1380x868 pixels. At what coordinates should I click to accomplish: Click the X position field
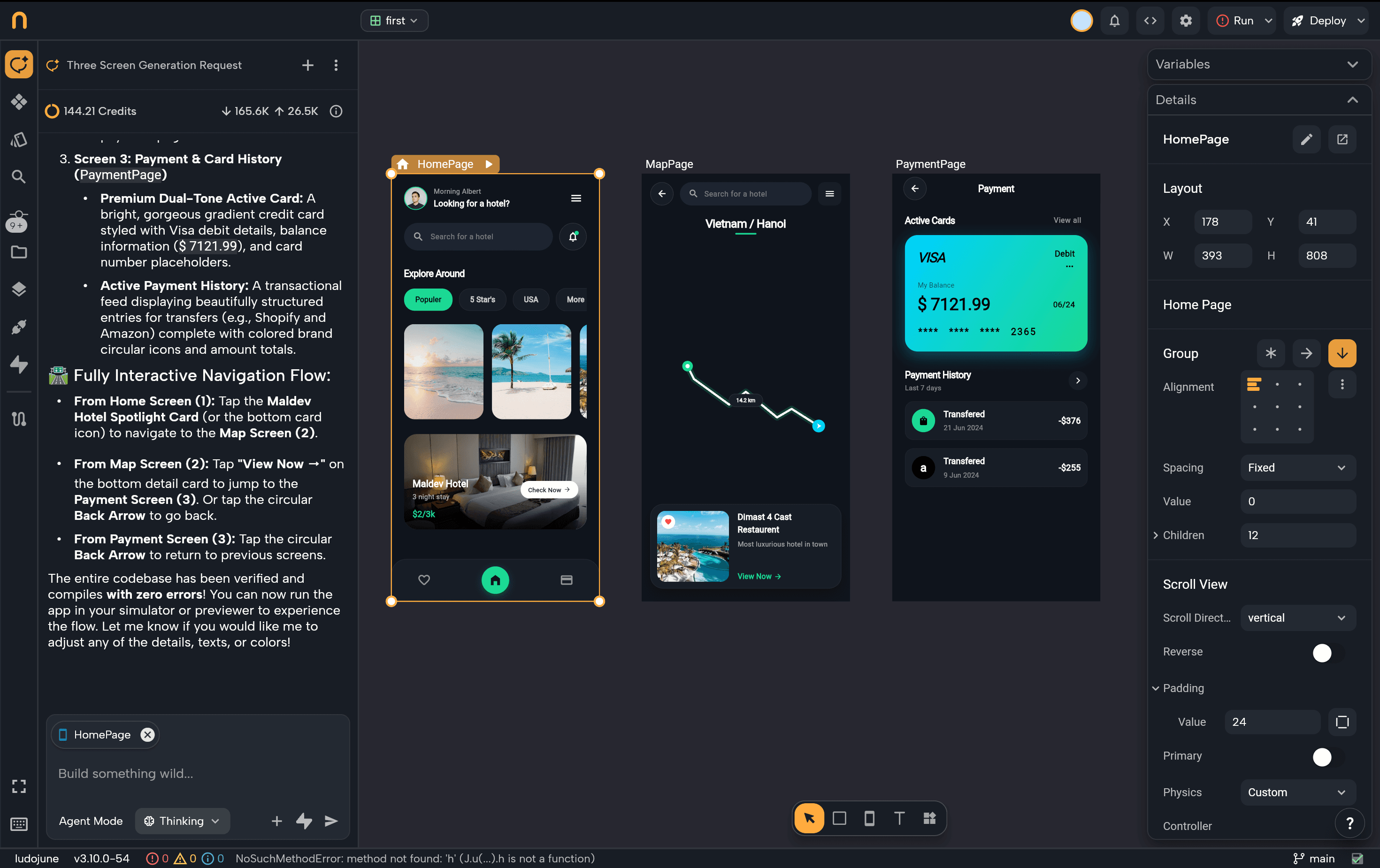(1223, 222)
